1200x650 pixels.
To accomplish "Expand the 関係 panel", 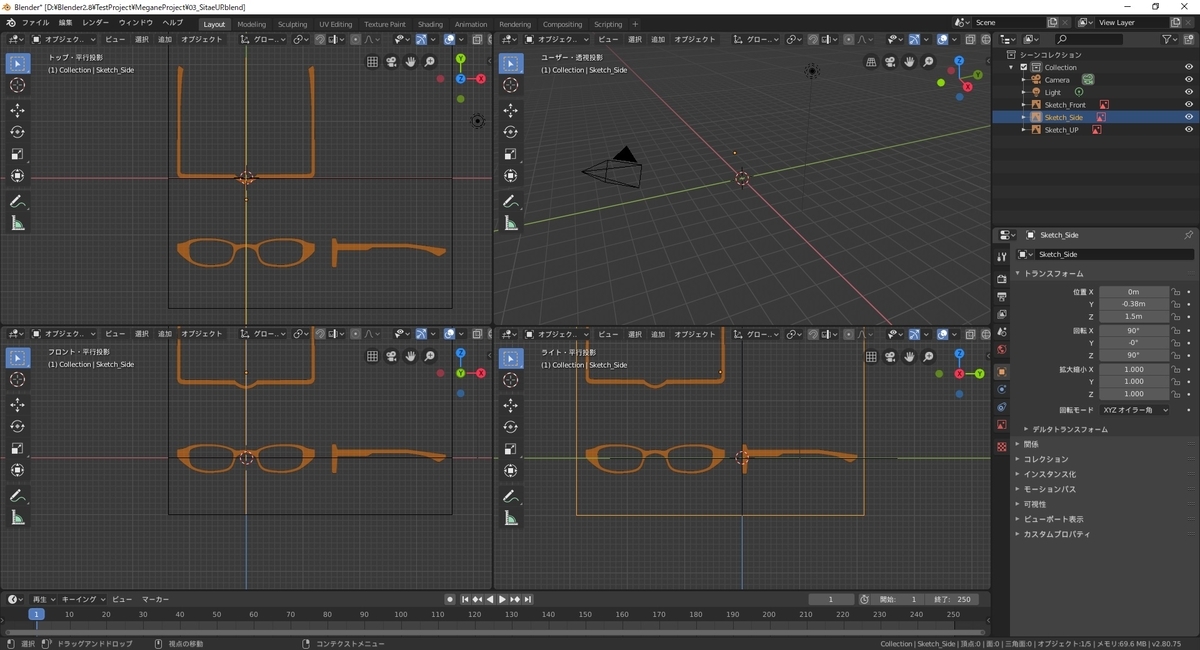I will click(1018, 444).
